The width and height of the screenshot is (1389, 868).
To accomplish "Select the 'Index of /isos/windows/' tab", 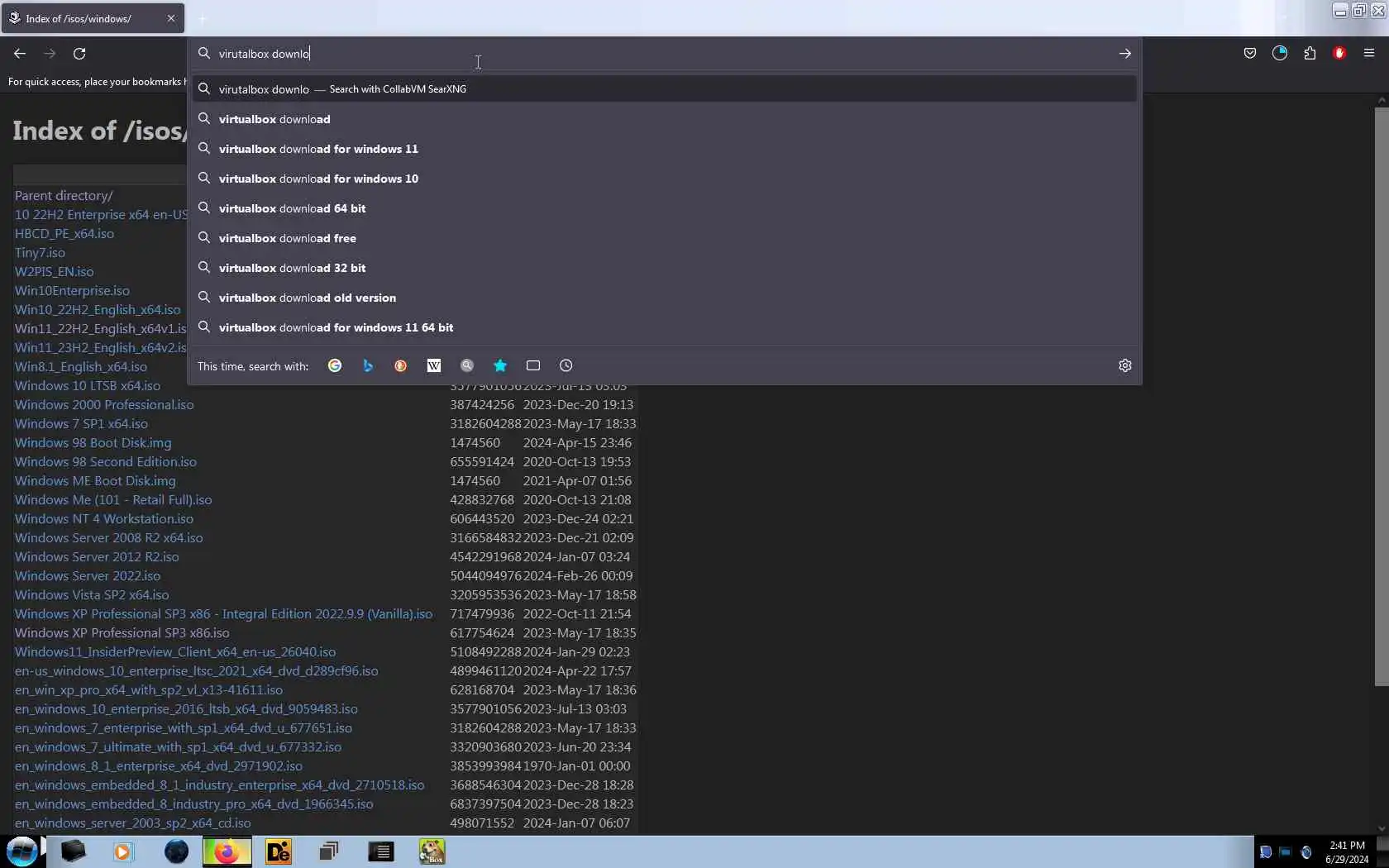I will tap(93, 18).
